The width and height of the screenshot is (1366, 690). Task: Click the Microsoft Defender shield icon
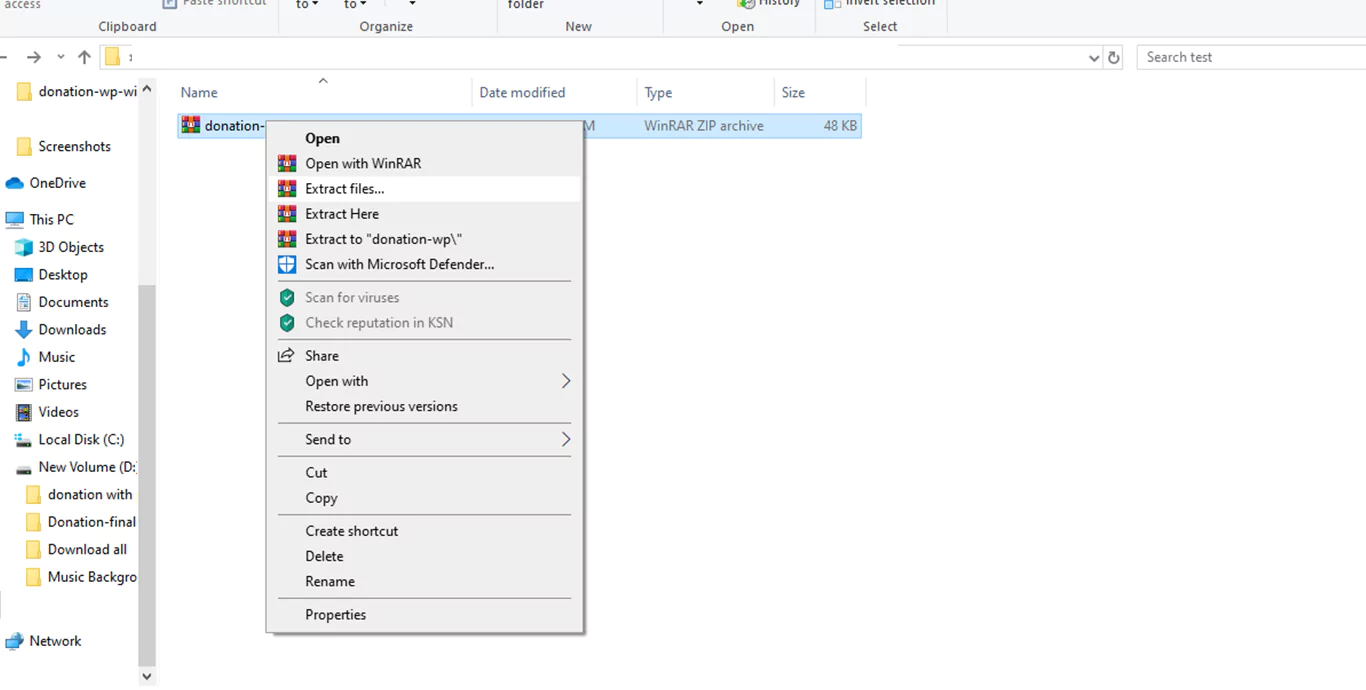287,265
